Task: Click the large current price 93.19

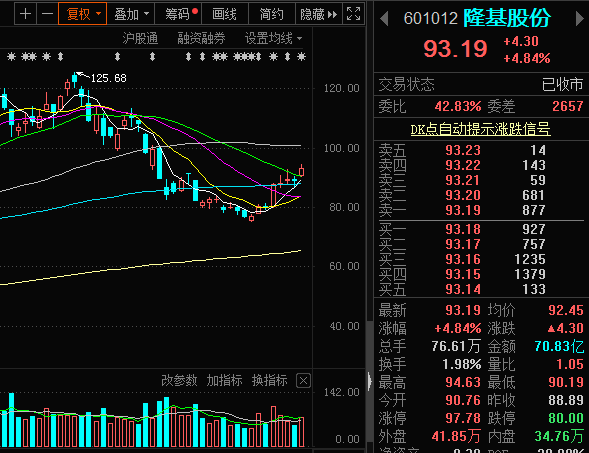Action: pos(455,49)
